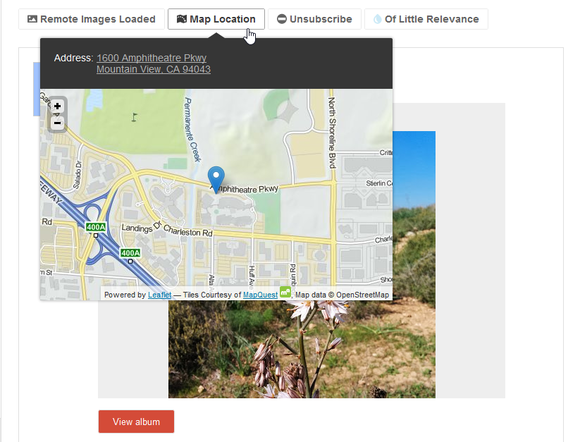This screenshot has width=580, height=442.
Task: Click the Remote Images Loaded button
Action: pyautogui.click(x=91, y=19)
